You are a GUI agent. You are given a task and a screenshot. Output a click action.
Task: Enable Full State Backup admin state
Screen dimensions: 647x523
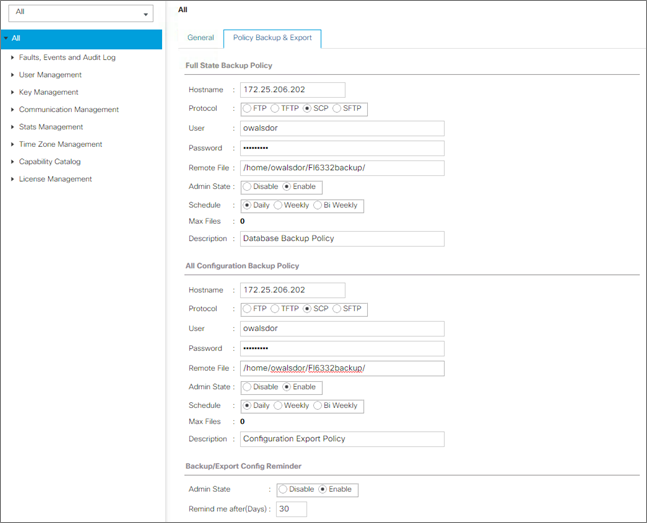click(x=287, y=187)
